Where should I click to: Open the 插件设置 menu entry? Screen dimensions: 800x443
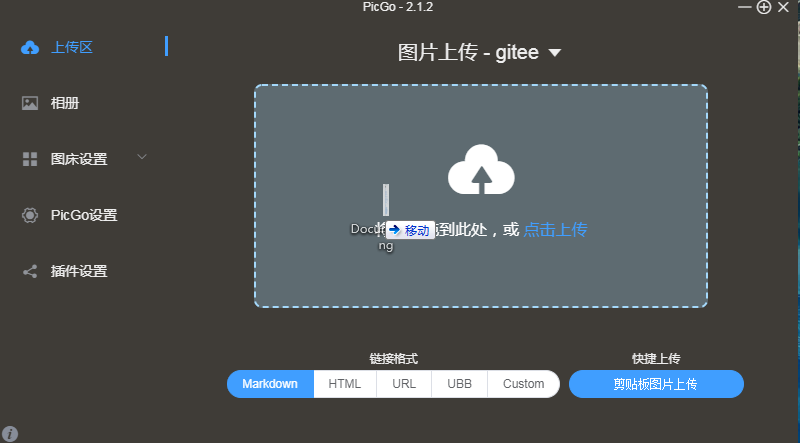(x=79, y=271)
